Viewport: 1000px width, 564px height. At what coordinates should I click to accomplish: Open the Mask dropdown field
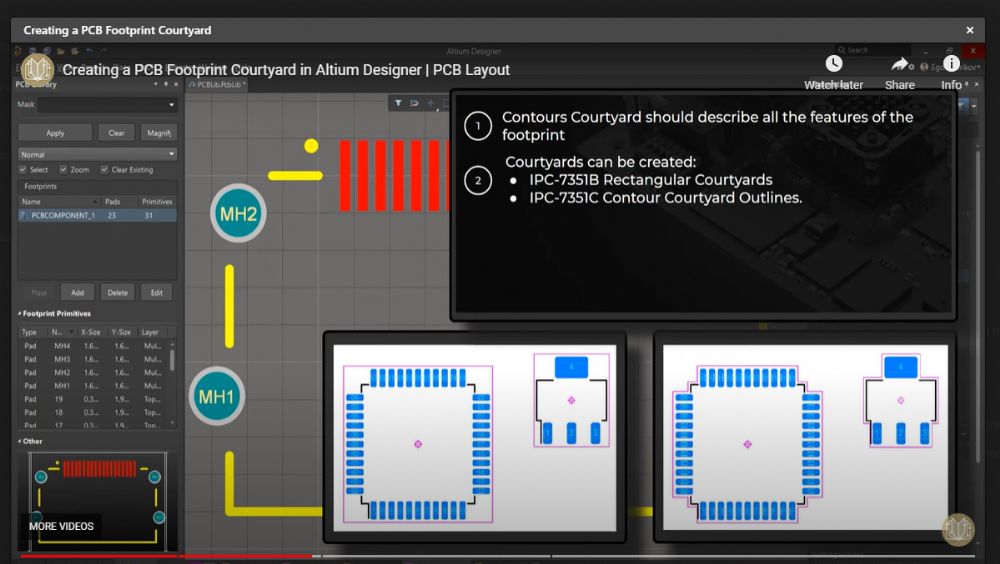tap(107, 105)
